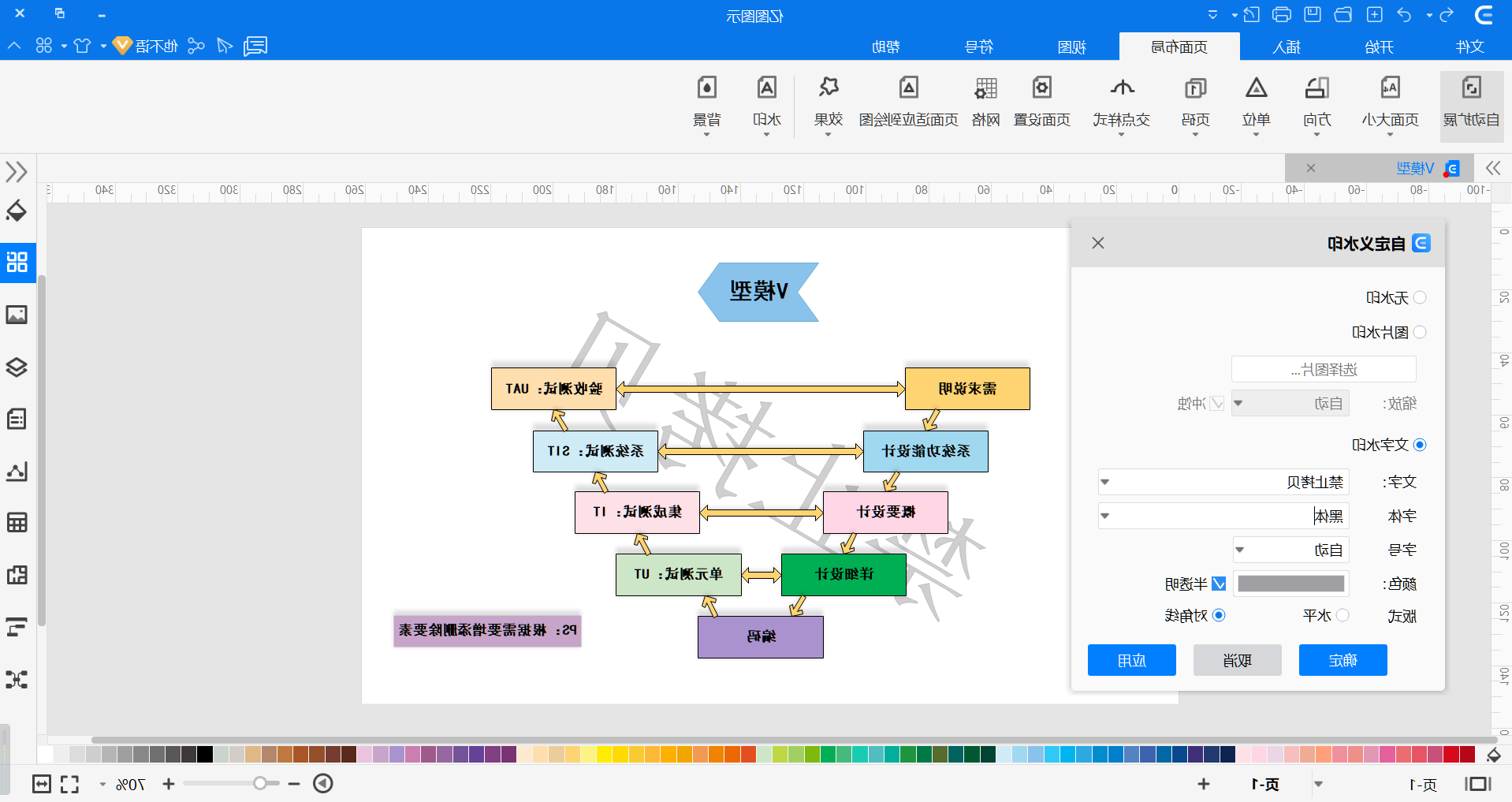
Task: Click the share nodes icon
Action: coord(196,46)
